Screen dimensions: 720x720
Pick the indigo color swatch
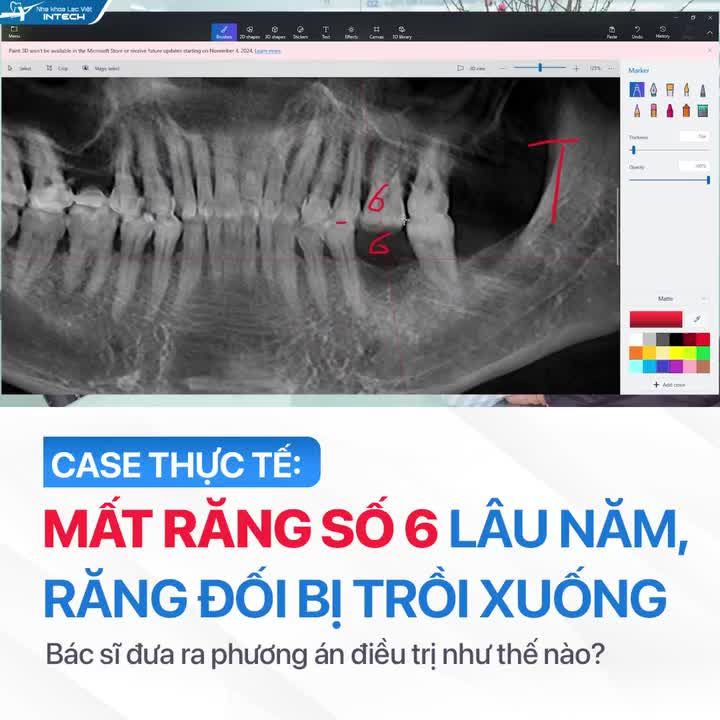(663, 366)
